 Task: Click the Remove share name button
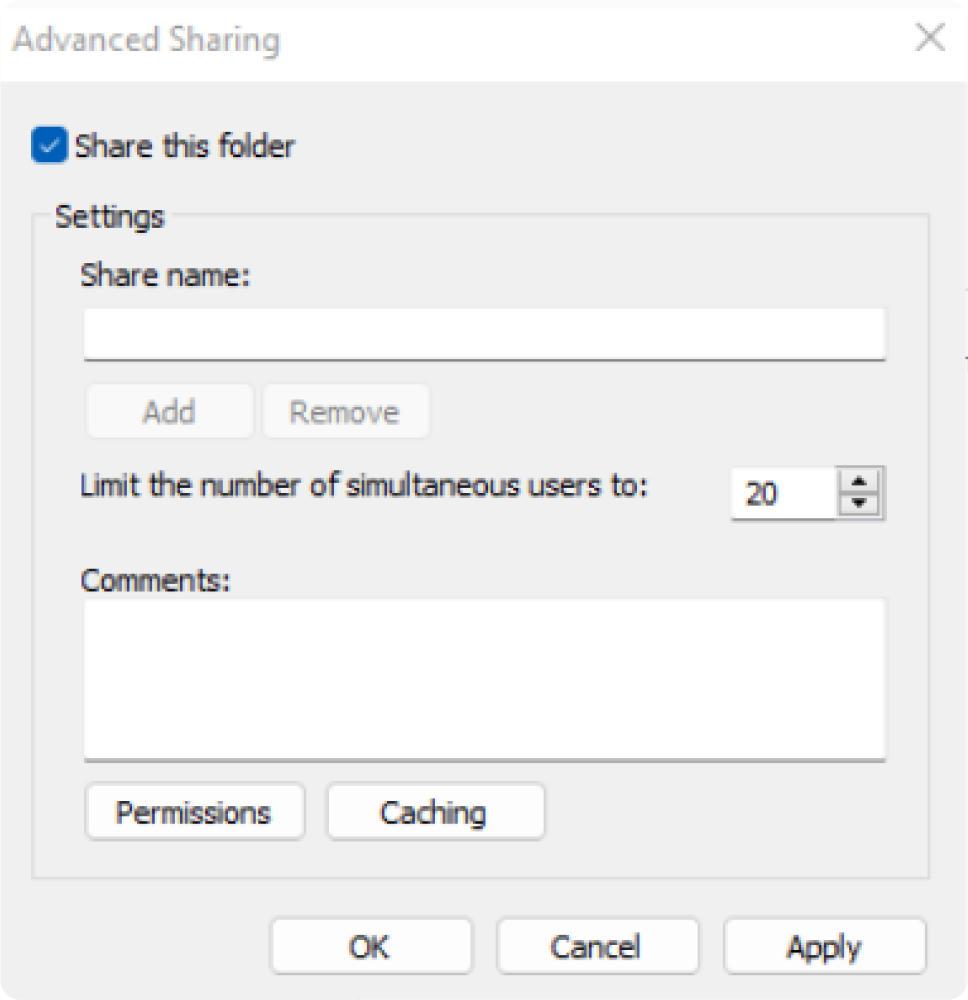pyautogui.click(x=346, y=411)
